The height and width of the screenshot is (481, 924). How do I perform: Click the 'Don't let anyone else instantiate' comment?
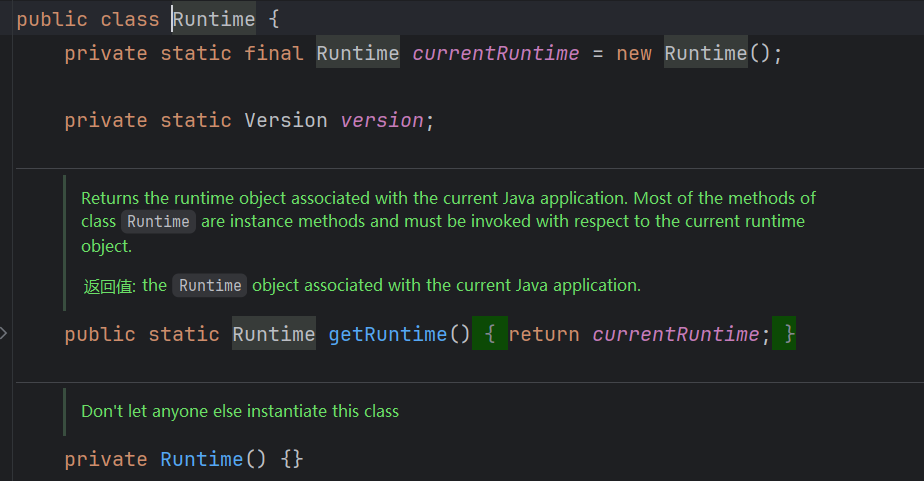(x=240, y=411)
